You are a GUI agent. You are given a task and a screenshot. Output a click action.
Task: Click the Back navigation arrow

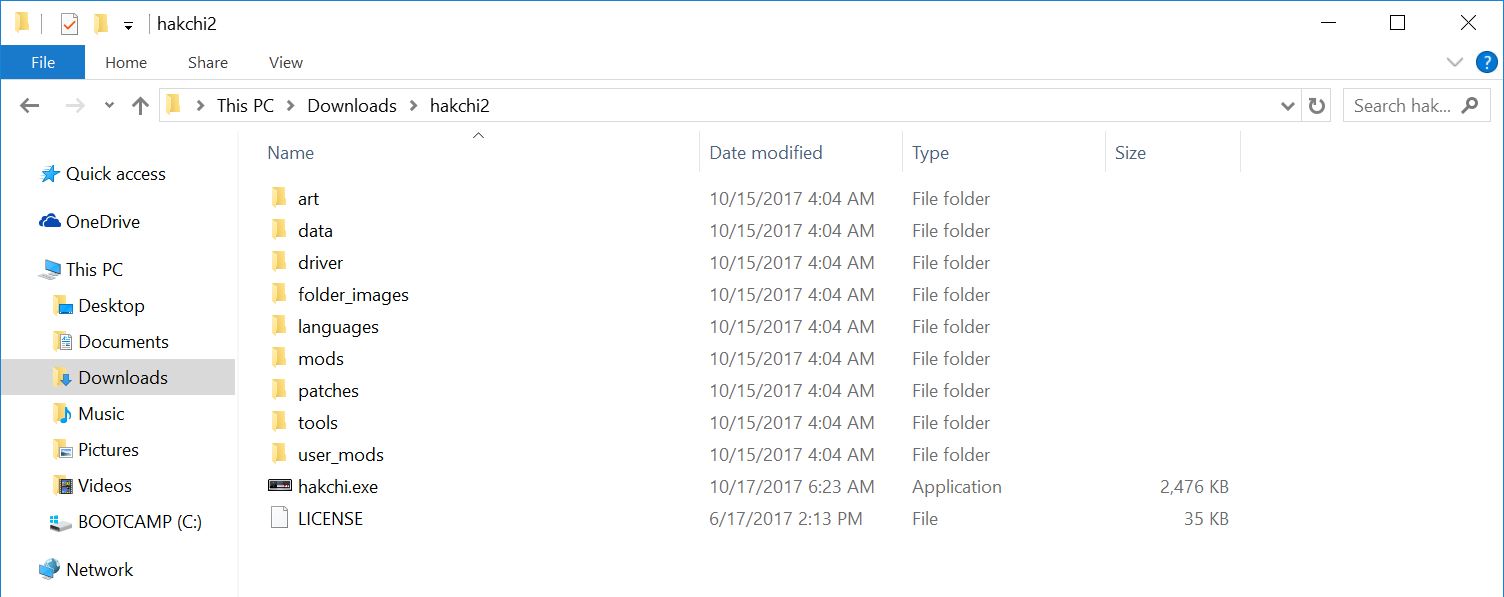click(29, 105)
